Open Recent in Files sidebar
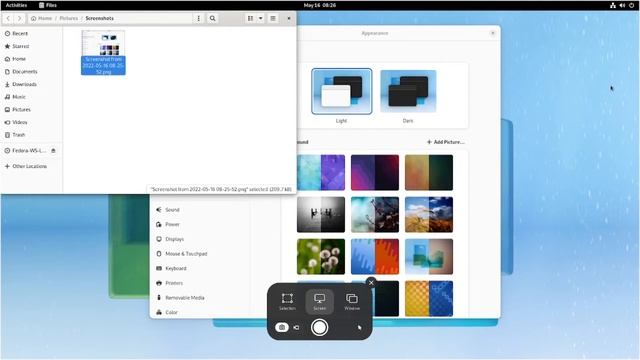This screenshot has width=640, height=360. 31,33
